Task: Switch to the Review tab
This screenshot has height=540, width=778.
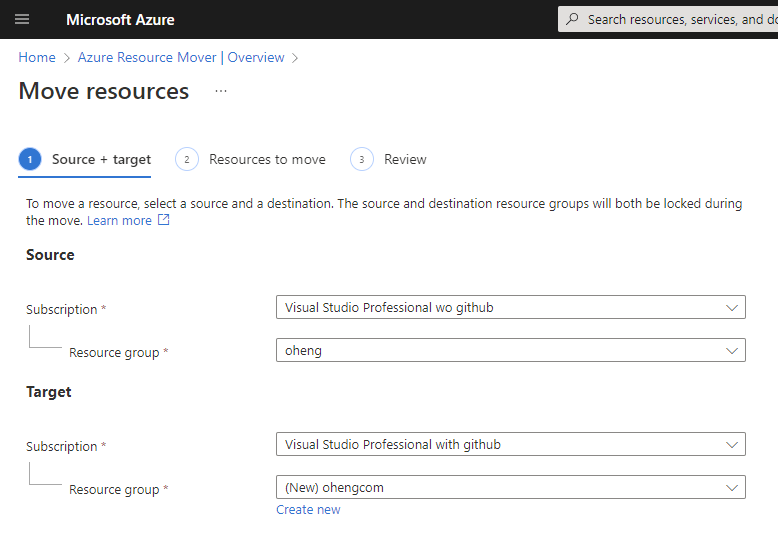Action: [x=405, y=159]
